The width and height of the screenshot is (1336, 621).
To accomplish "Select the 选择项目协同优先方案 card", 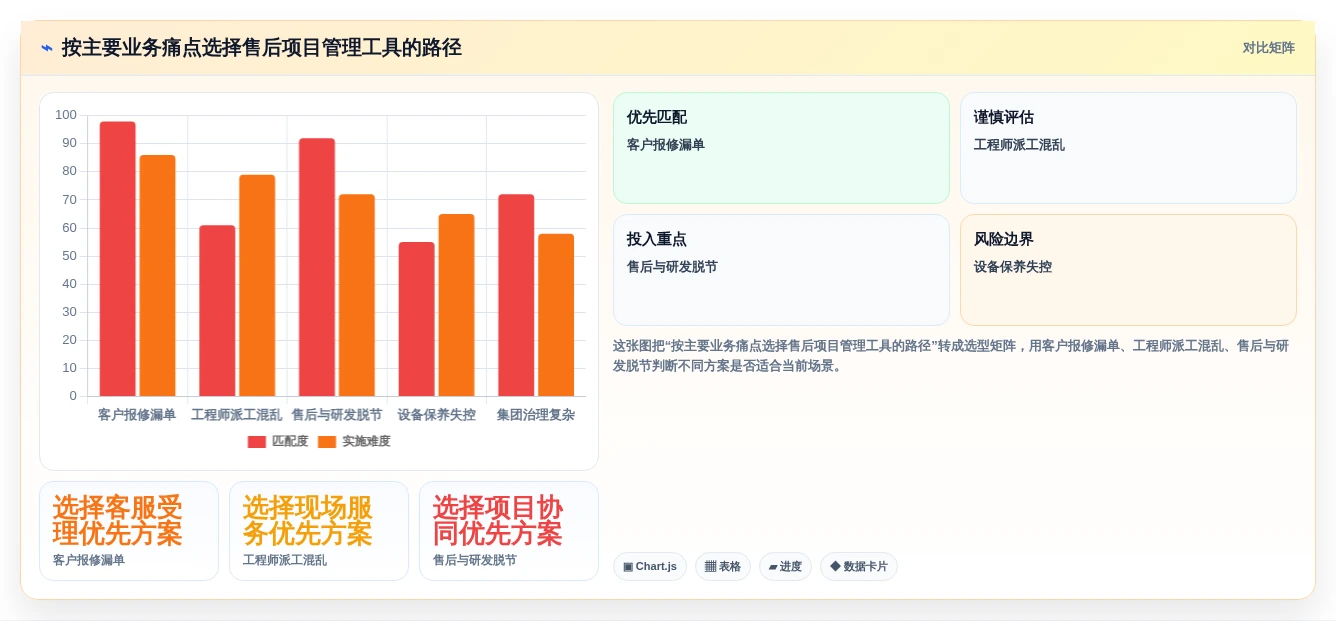I will pos(509,531).
